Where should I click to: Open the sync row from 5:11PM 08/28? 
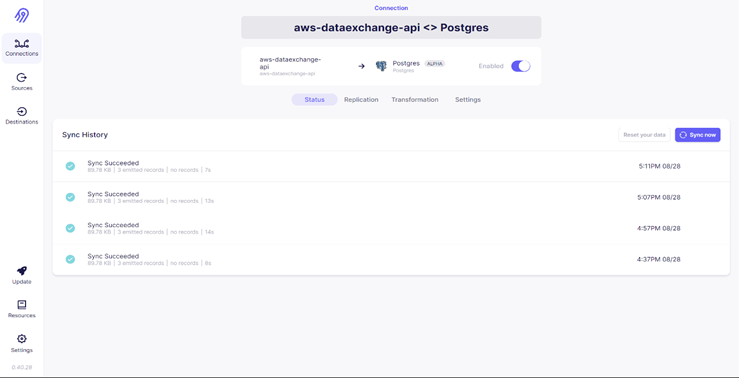point(391,166)
